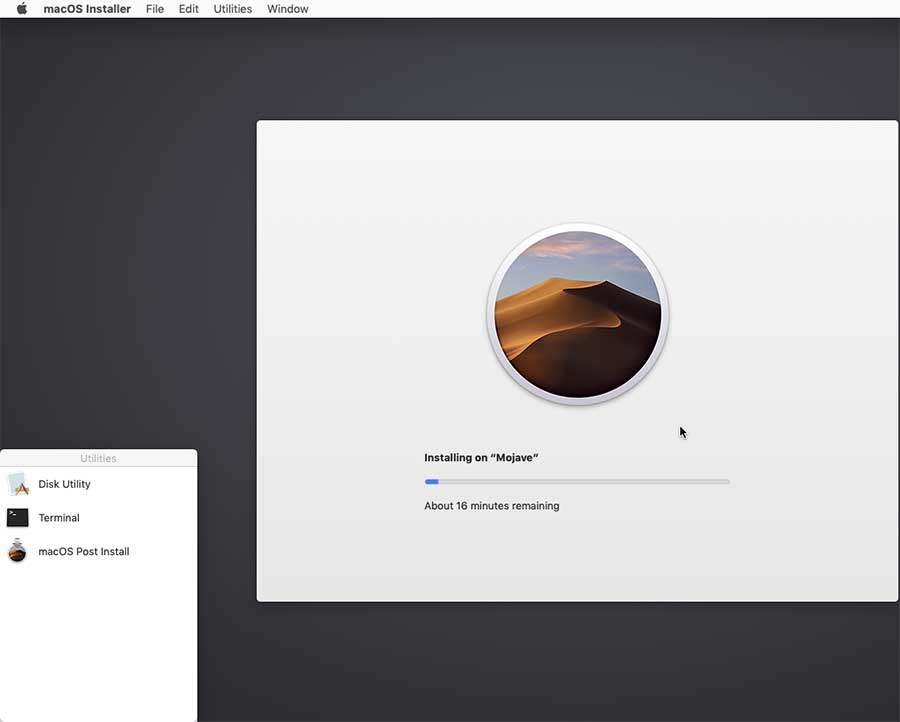Open the Utilities menu in menu bar
The height and width of the screenshot is (722, 900).
[x=232, y=9]
